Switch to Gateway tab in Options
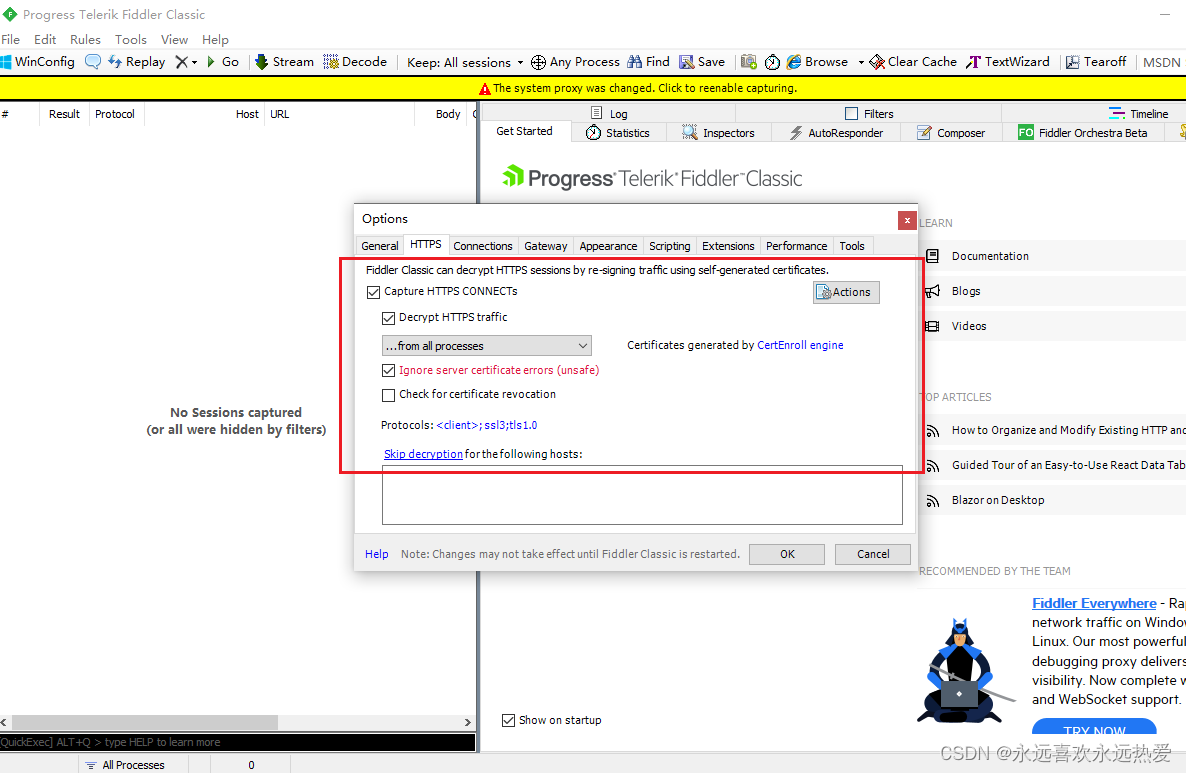The height and width of the screenshot is (773, 1186). [545, 246]
